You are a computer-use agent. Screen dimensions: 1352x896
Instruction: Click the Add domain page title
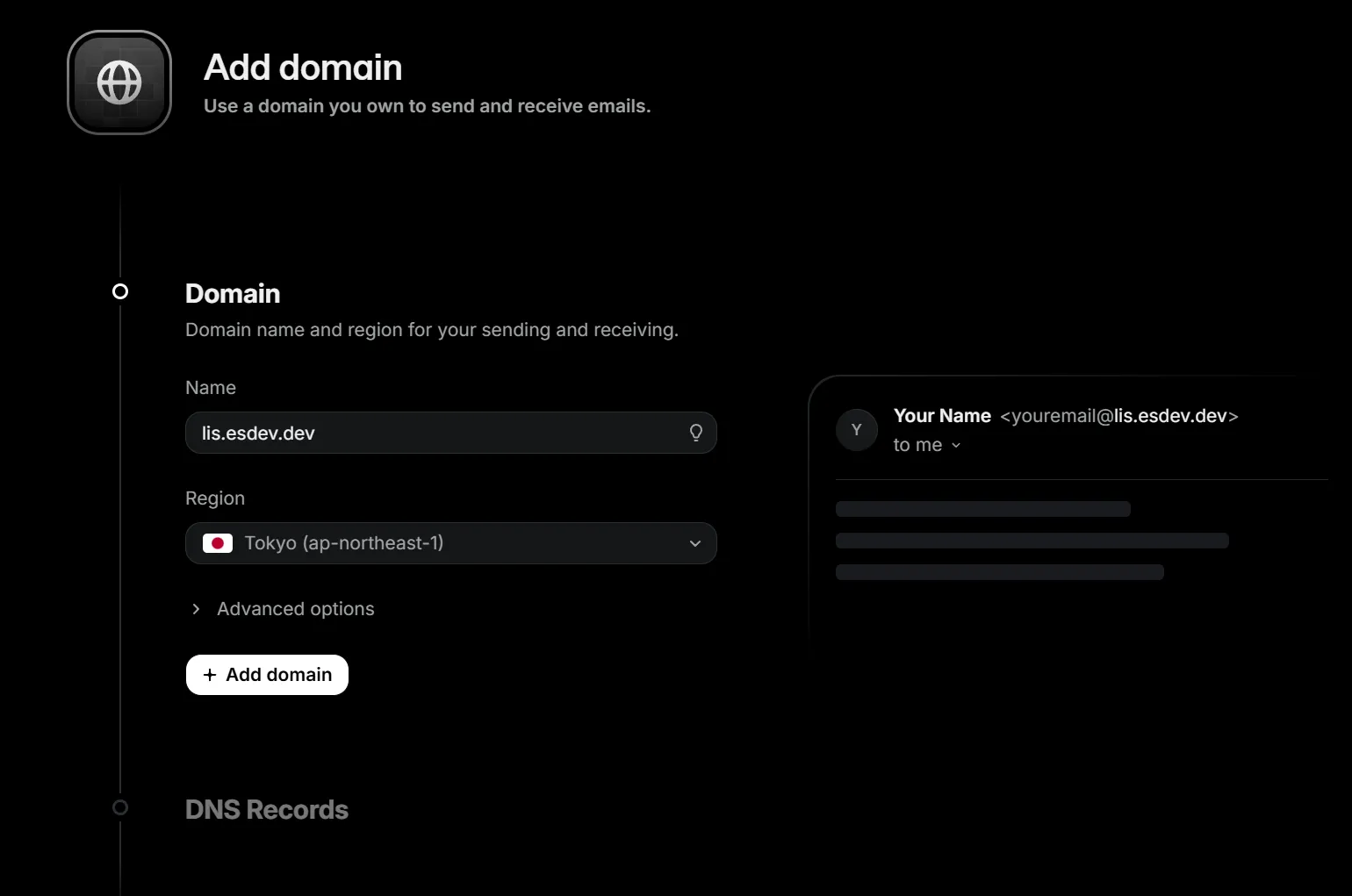[303, 68]
